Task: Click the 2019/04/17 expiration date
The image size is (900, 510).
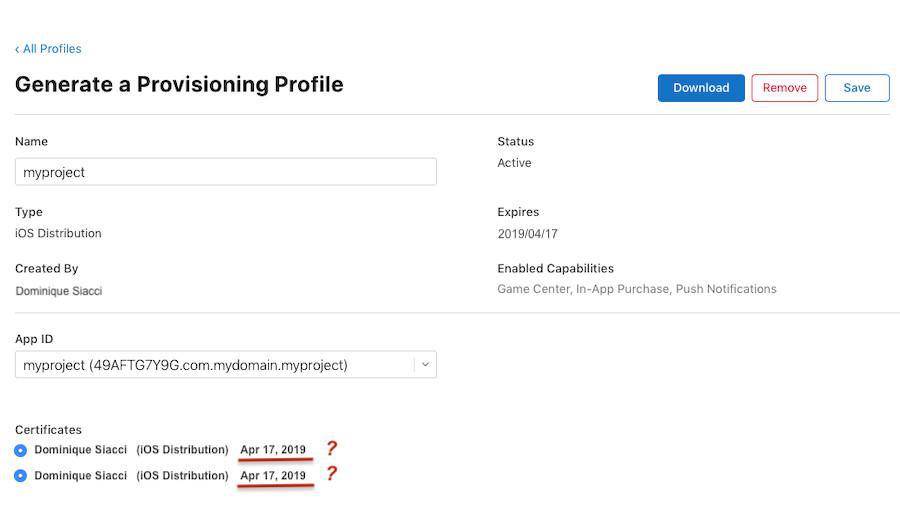Action: 527,234
